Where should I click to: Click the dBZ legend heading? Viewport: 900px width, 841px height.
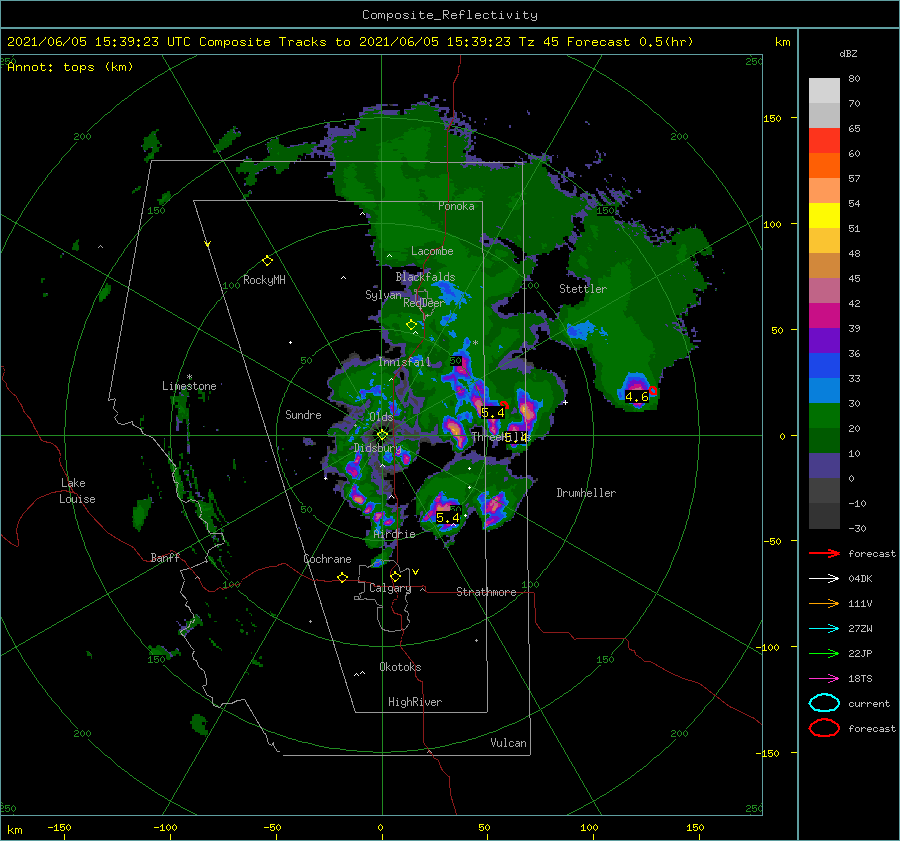(848, 54)
